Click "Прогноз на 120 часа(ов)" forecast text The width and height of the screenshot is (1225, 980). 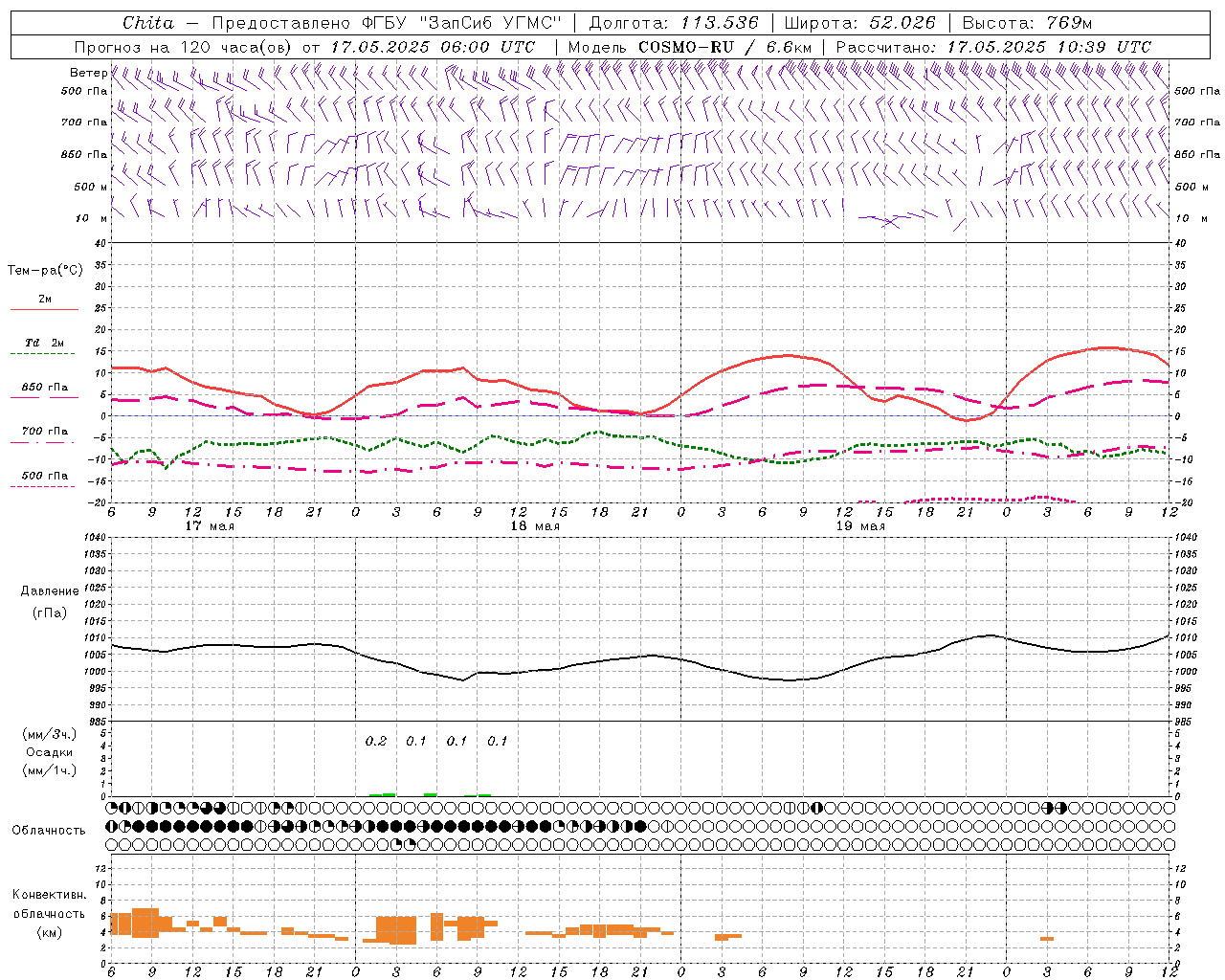[x=182, y=47]
